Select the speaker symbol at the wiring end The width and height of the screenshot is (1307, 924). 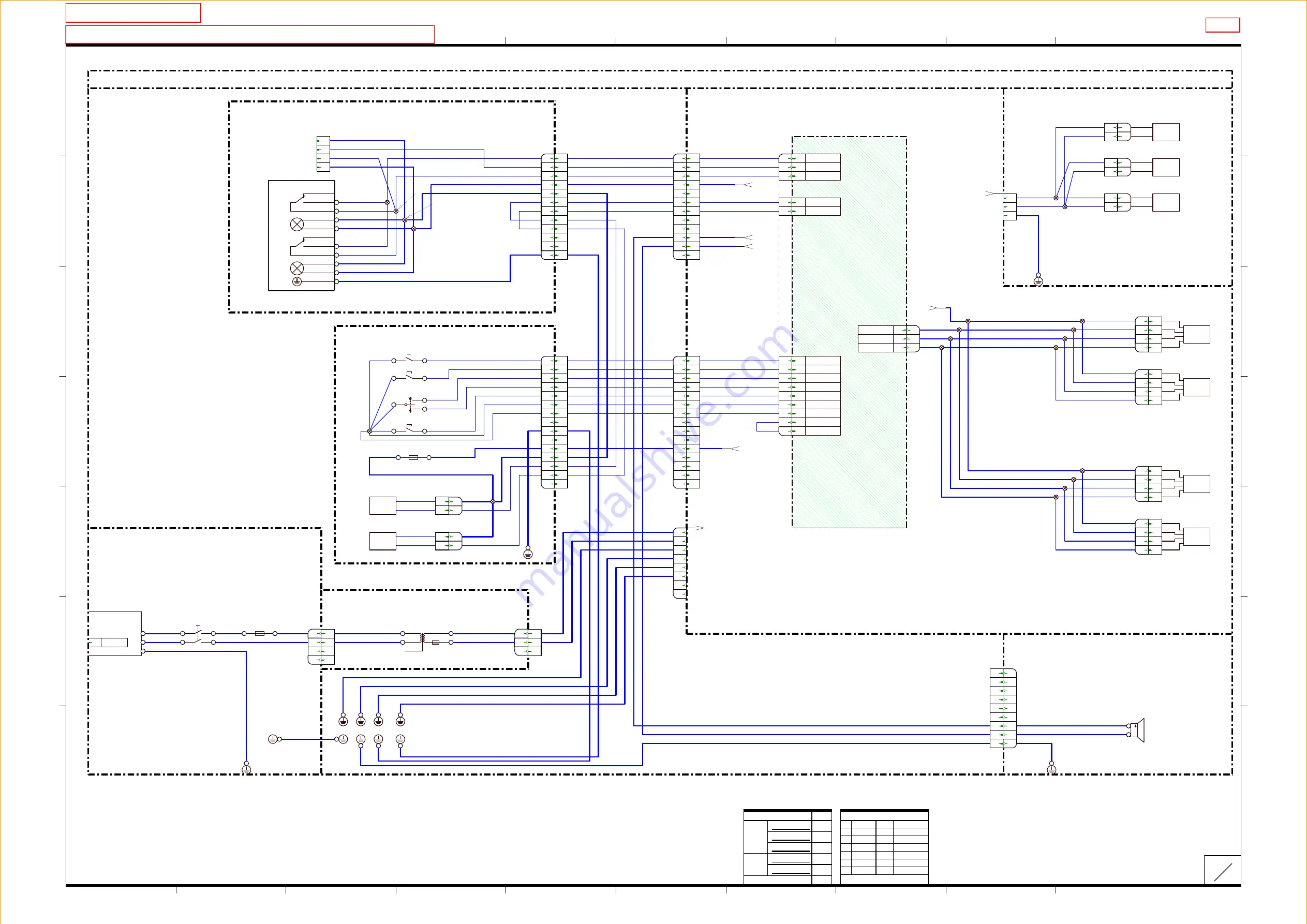[1138, 731]
